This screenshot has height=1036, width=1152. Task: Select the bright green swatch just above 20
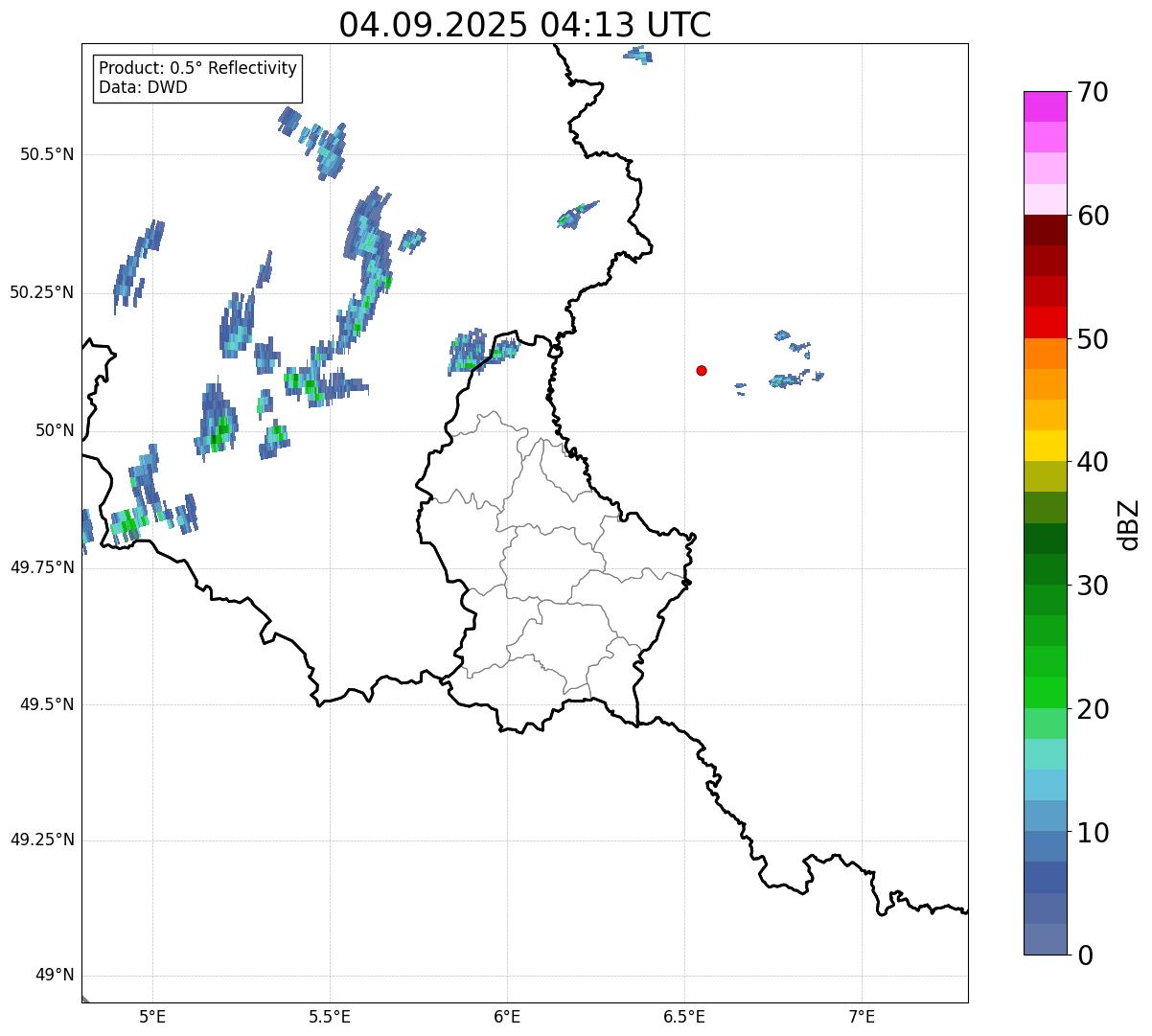(1051, 692)
